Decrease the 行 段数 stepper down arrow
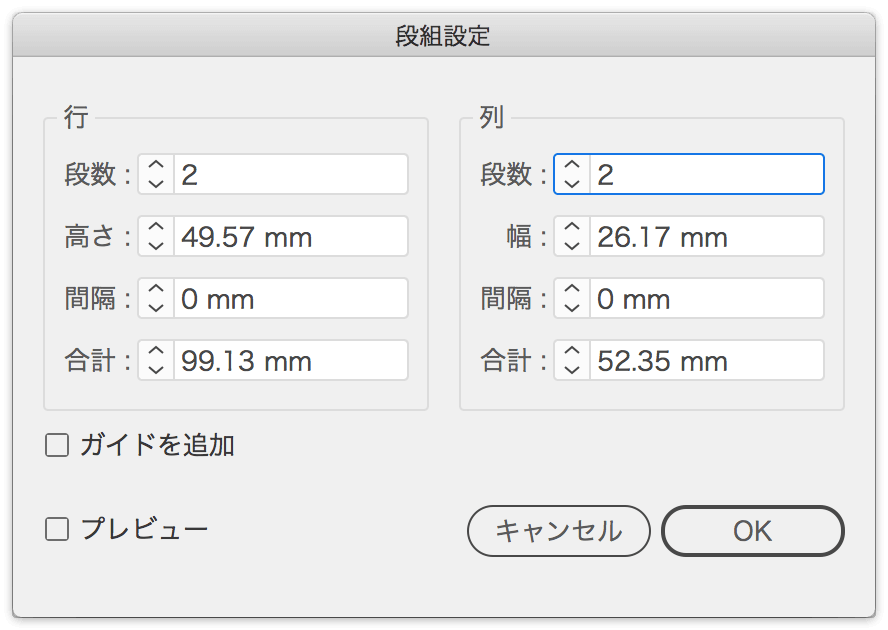 point(156,184)
